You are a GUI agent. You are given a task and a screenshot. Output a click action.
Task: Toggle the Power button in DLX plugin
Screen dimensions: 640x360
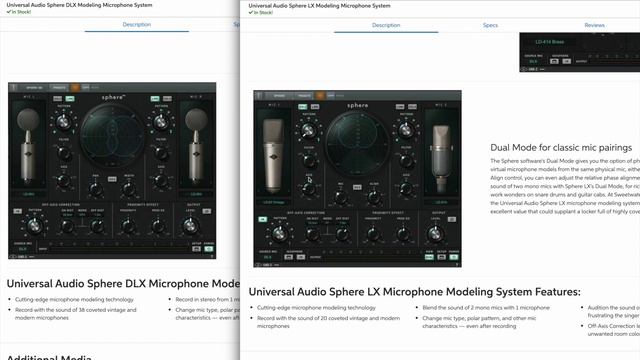209,249
